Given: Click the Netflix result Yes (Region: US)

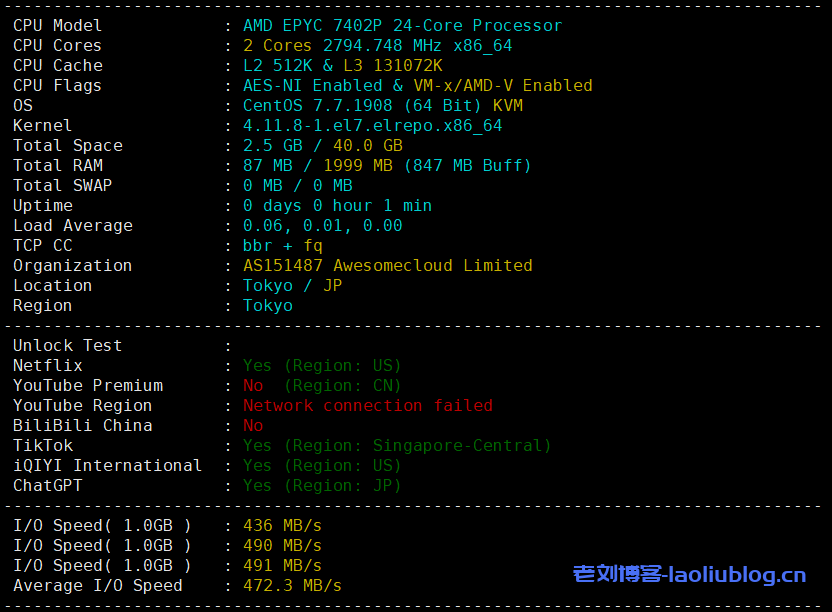Looking at the screenshot, I should click(320, 365).
